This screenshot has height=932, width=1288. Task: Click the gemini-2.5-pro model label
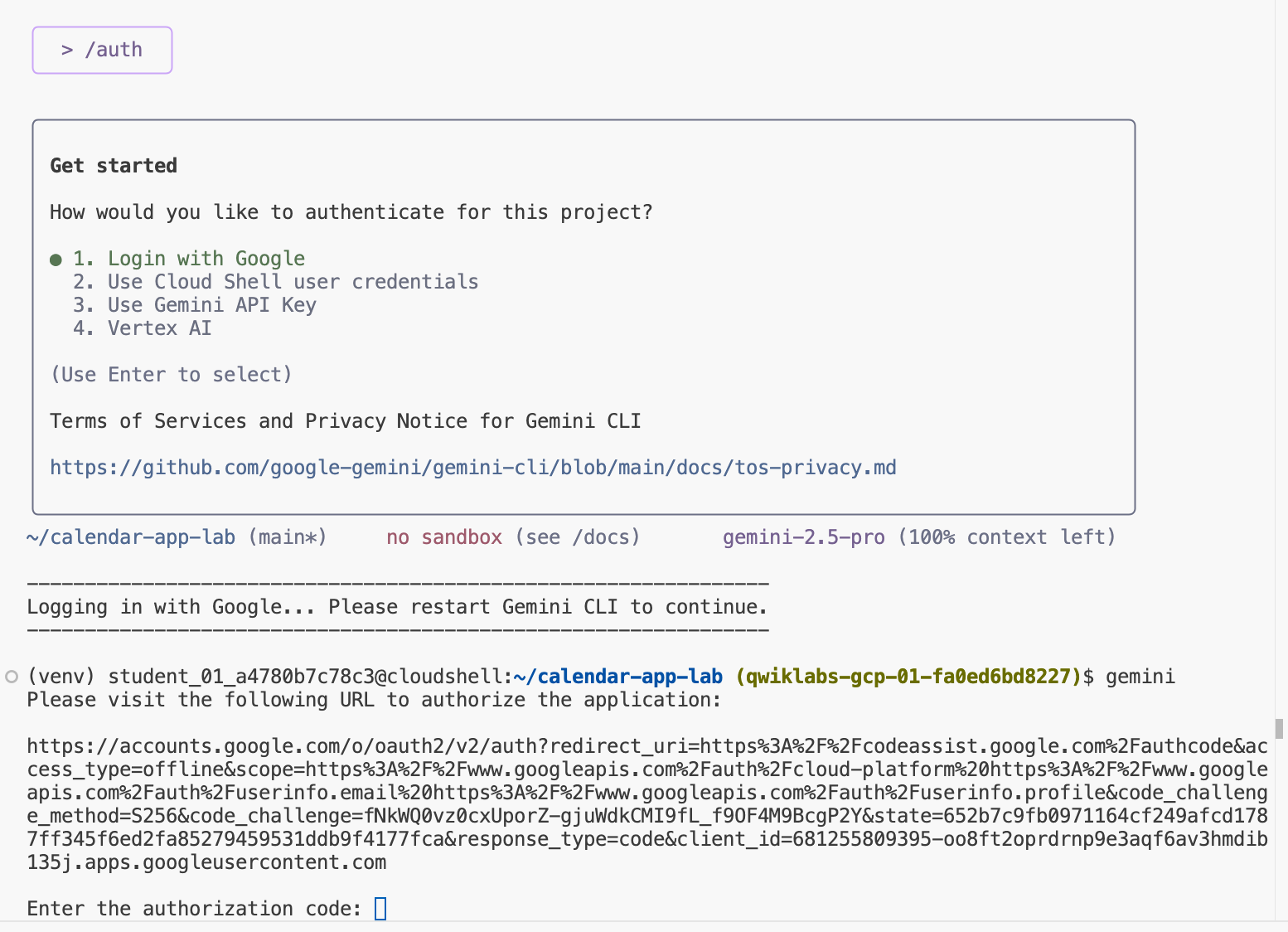pos(803,537)
